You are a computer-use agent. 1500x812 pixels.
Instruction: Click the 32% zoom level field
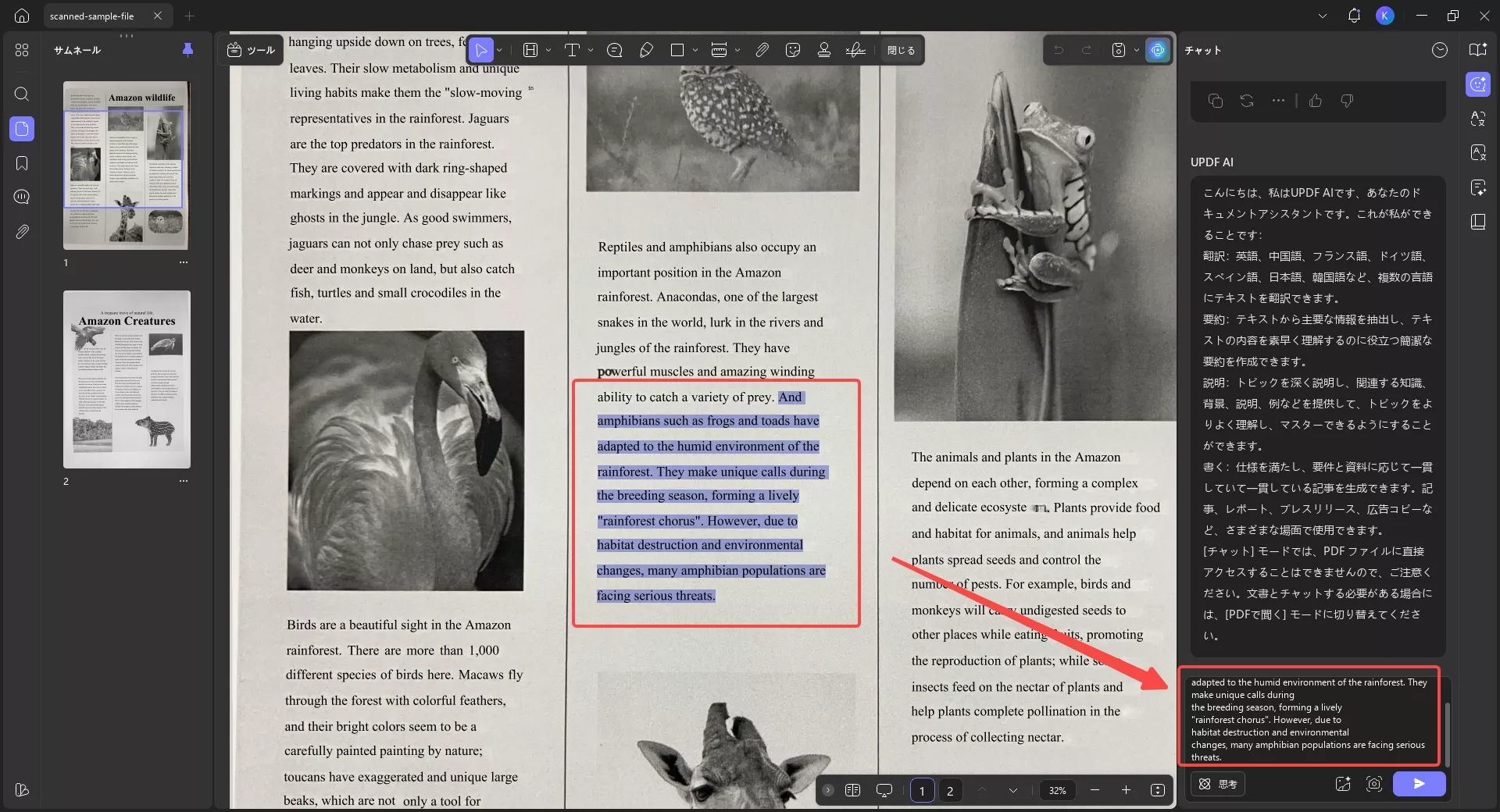(x=1057, y=790)
